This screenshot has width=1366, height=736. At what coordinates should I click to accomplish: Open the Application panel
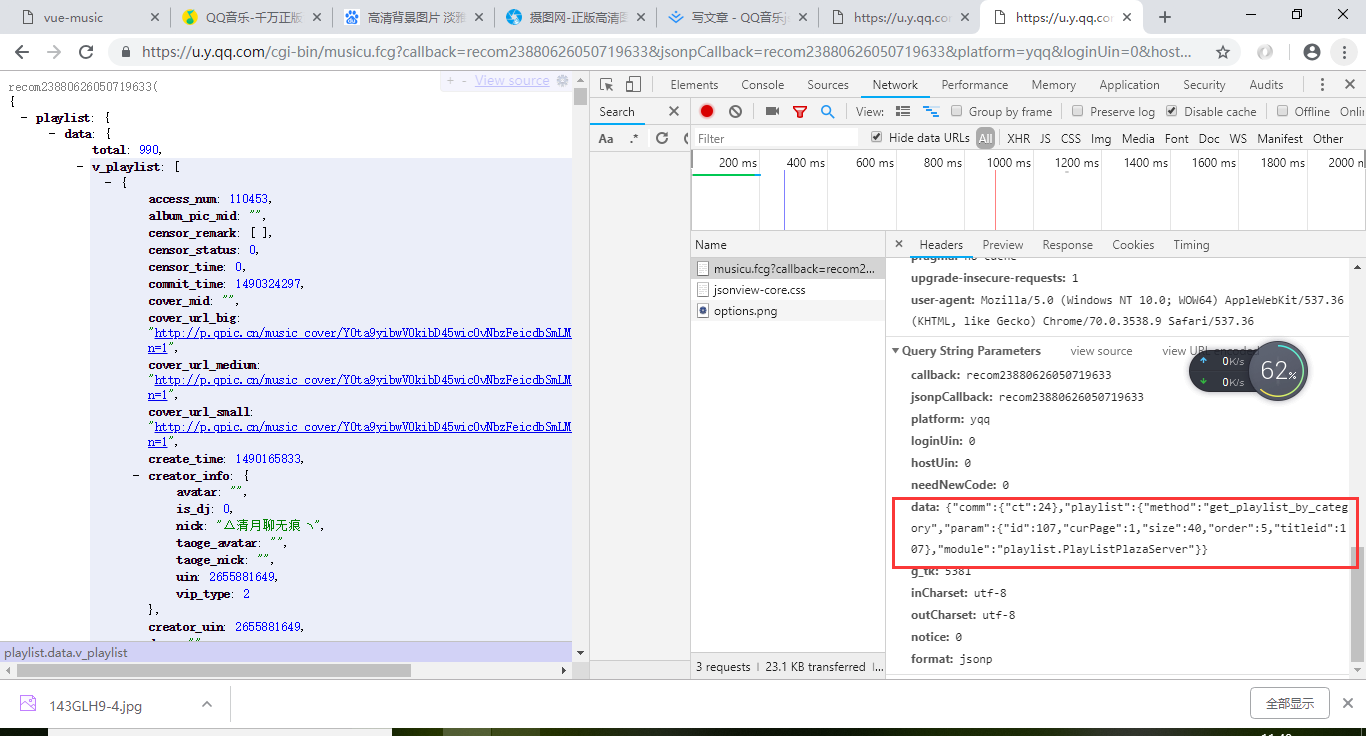(x=1129, y=85)
